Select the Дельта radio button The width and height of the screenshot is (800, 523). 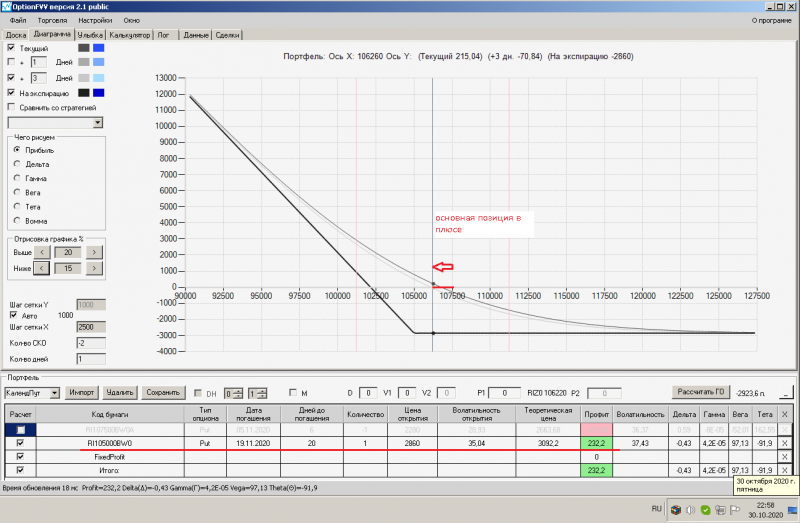pos(17,164)
